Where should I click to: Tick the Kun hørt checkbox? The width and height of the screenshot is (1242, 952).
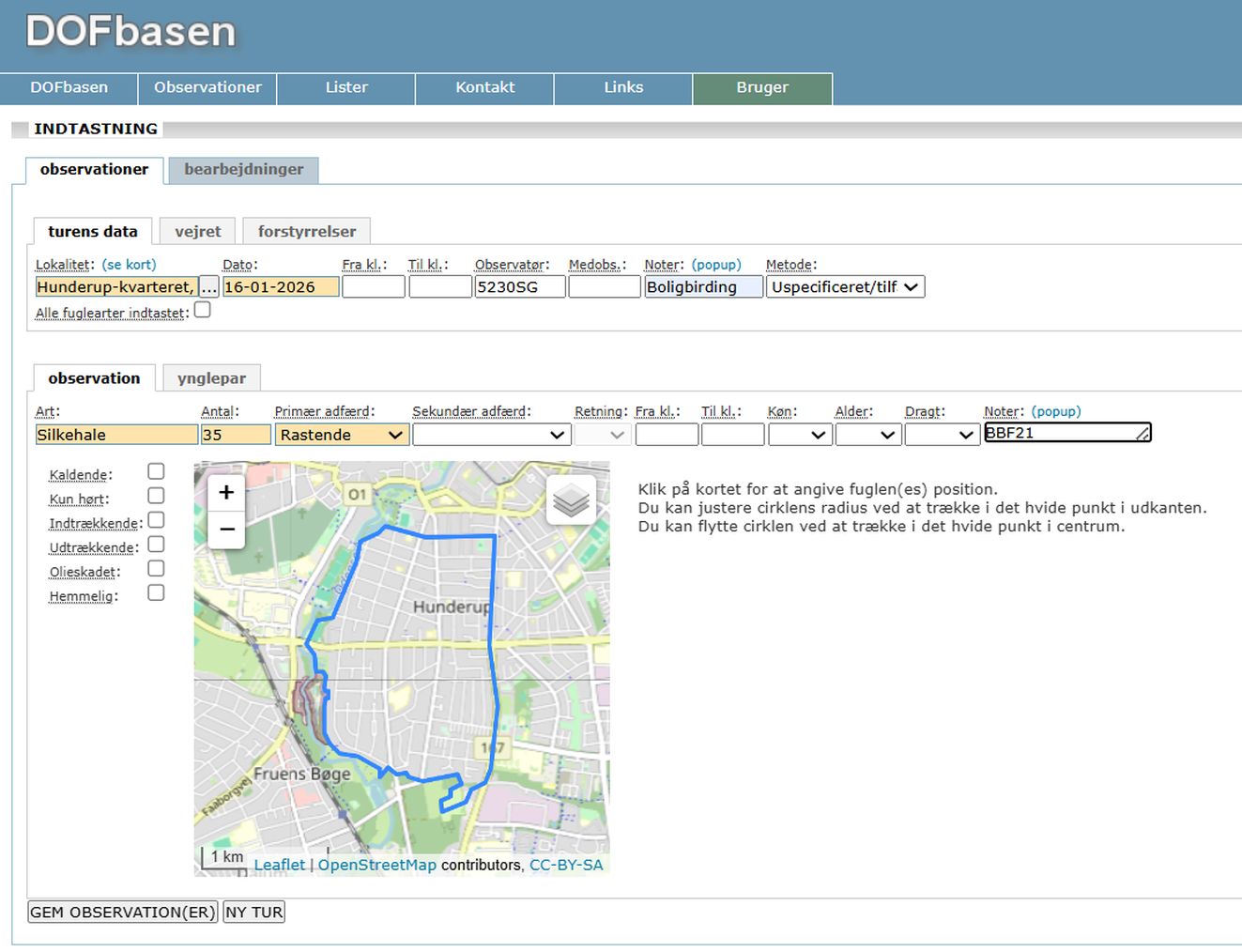[x=156, y=496]
